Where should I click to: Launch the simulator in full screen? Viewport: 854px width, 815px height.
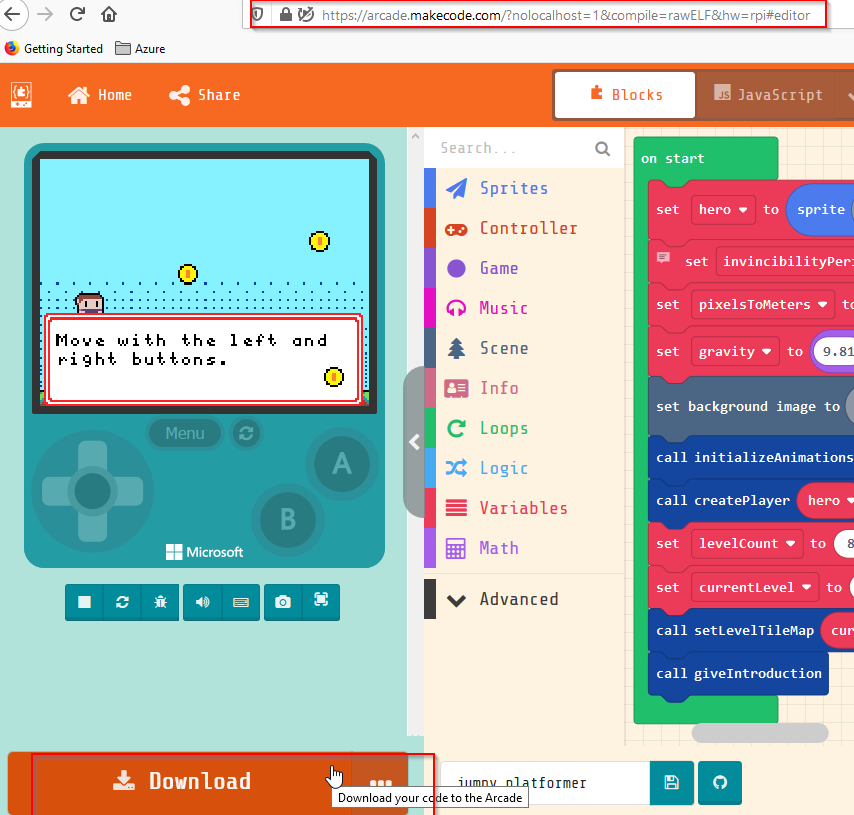(x=321, y=602)
